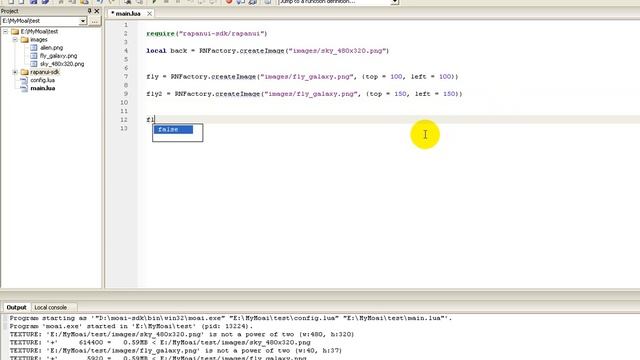This screenshot has height=360, width=640.
Task: Click "Program 'moai.exe' started" output line
Action: (x=131, y=326)
